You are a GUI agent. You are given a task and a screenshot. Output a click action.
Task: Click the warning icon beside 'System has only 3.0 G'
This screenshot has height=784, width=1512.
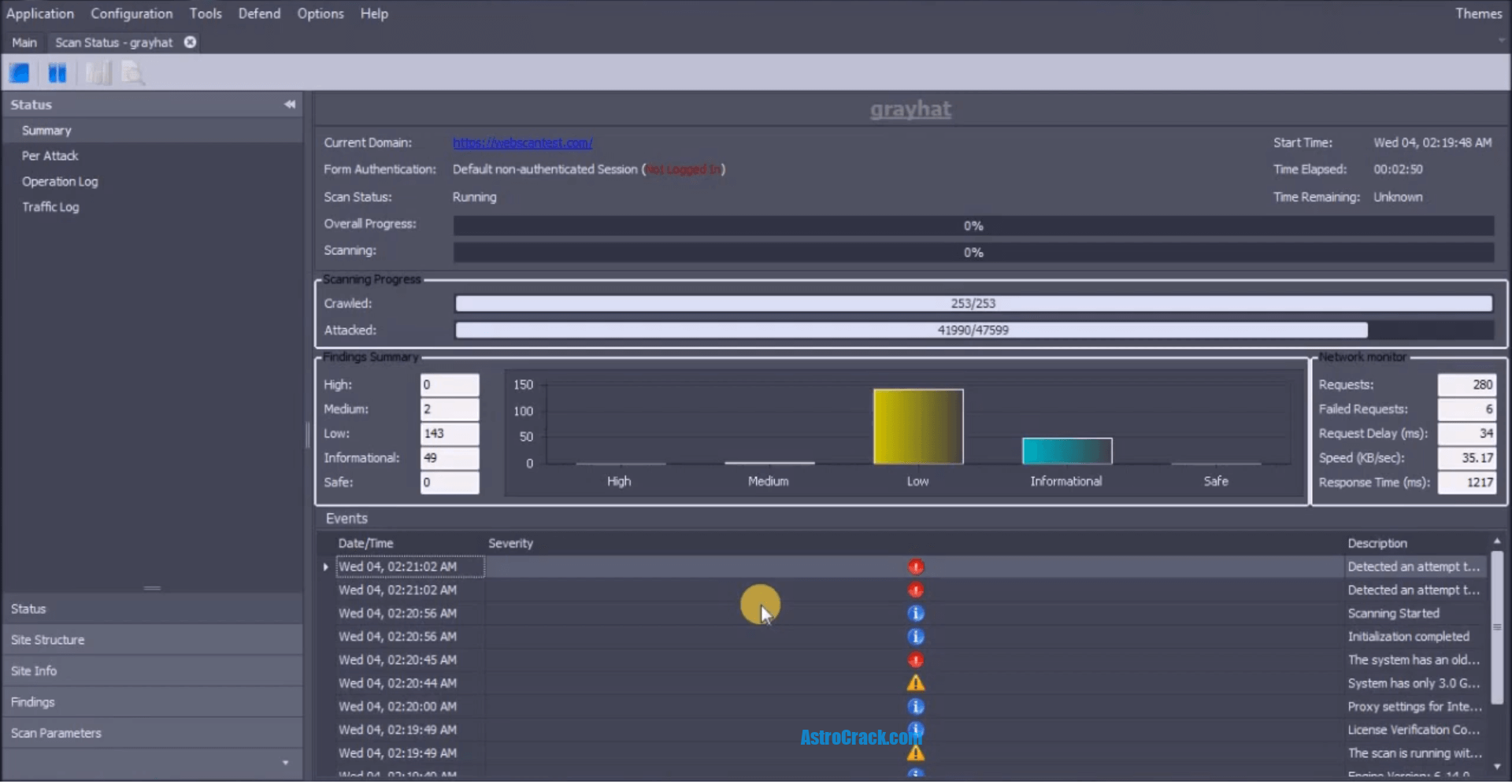click(x=917, y=683)
